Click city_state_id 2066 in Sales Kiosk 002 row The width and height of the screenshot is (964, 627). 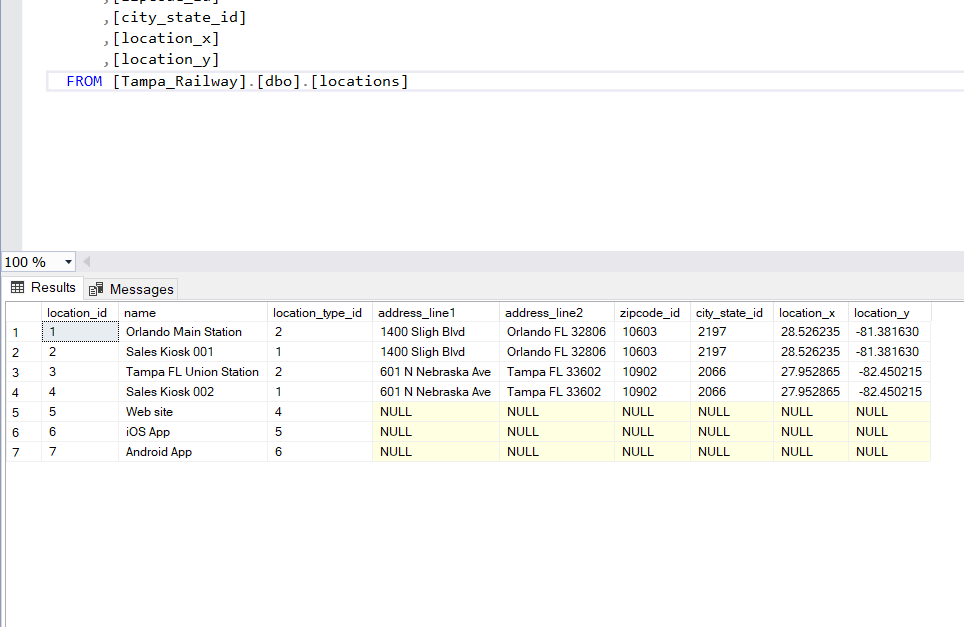click(x=732, y=392)
